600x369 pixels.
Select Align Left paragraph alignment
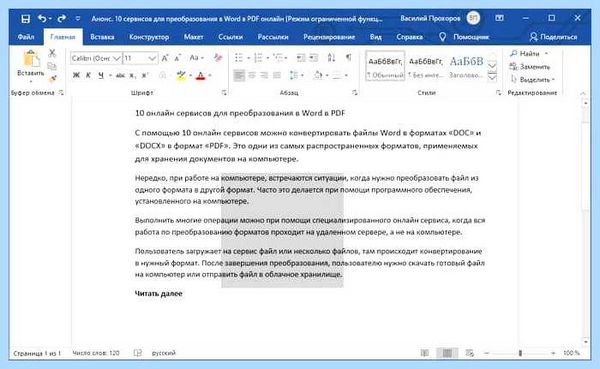tap(239, 75)
